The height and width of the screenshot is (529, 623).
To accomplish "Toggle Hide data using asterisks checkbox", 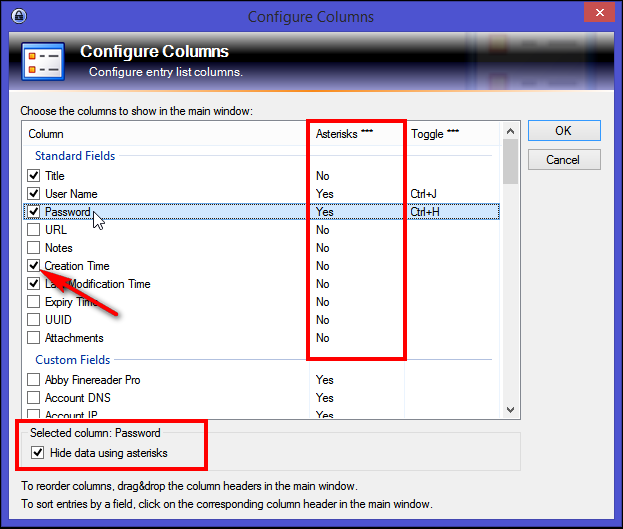I will (x=38, y=453).
